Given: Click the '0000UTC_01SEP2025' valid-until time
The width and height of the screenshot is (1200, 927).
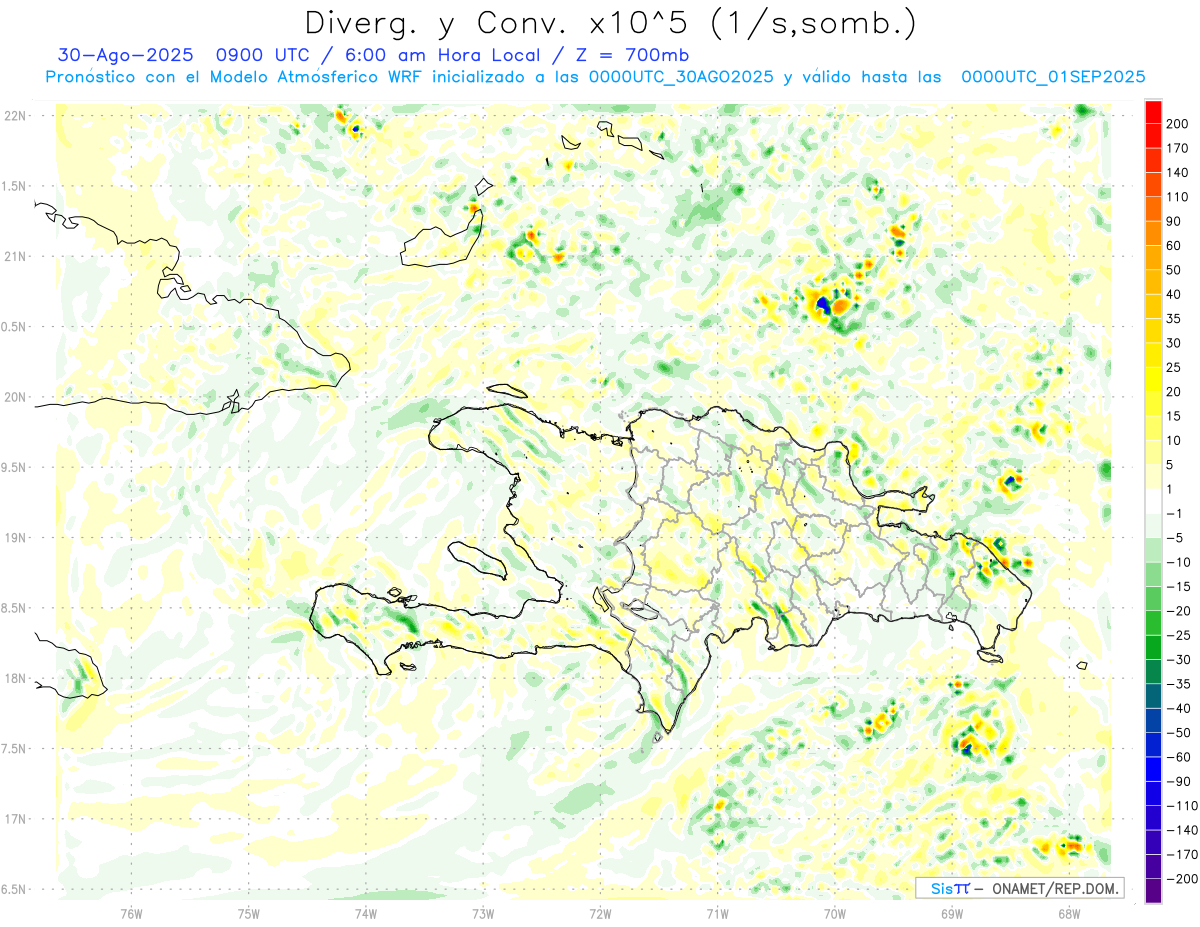Looking at the screenshot, I should tap(1052, 77).
